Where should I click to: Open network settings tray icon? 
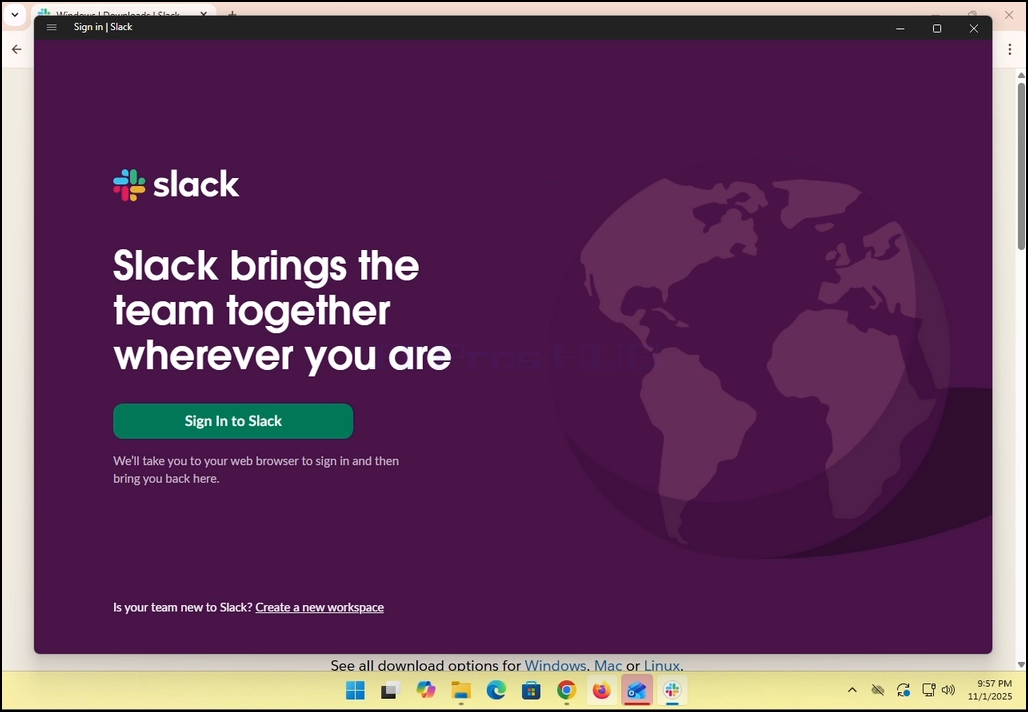(x=928, y=690)
